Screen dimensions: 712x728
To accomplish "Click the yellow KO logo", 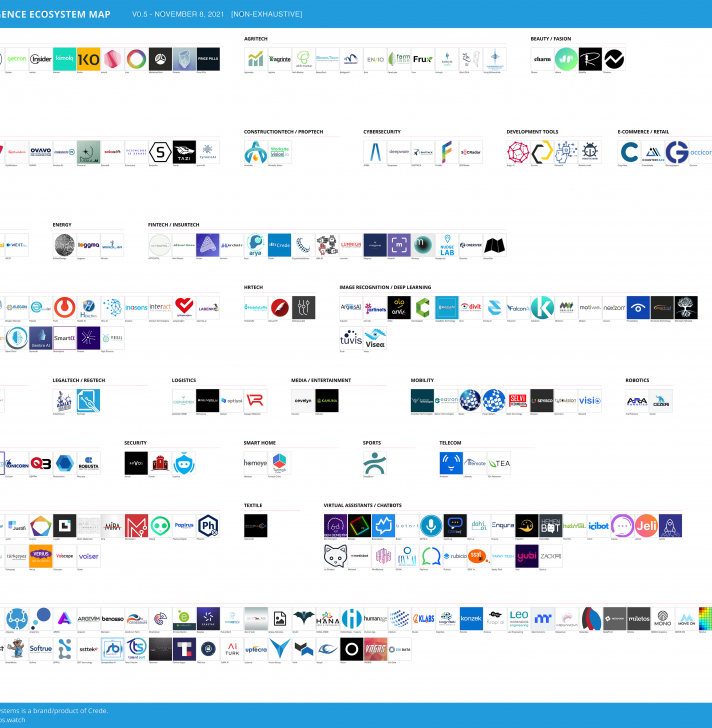I will pos(89,59).
